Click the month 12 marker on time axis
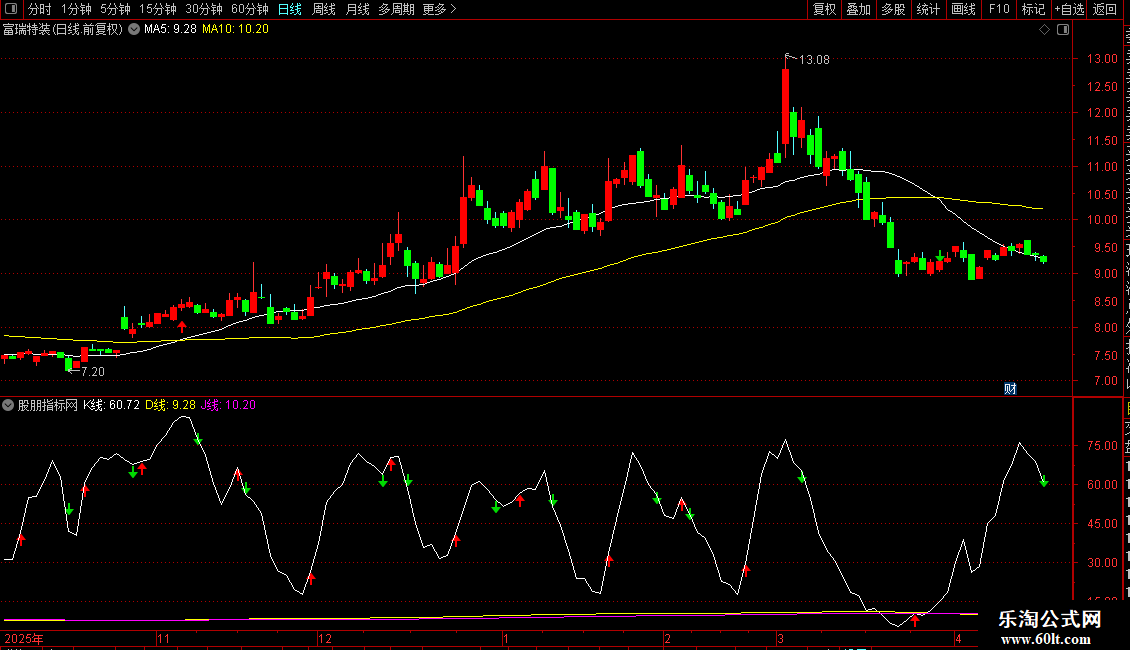The width and height of the screenshot is (1130, 650). [325, 638]
